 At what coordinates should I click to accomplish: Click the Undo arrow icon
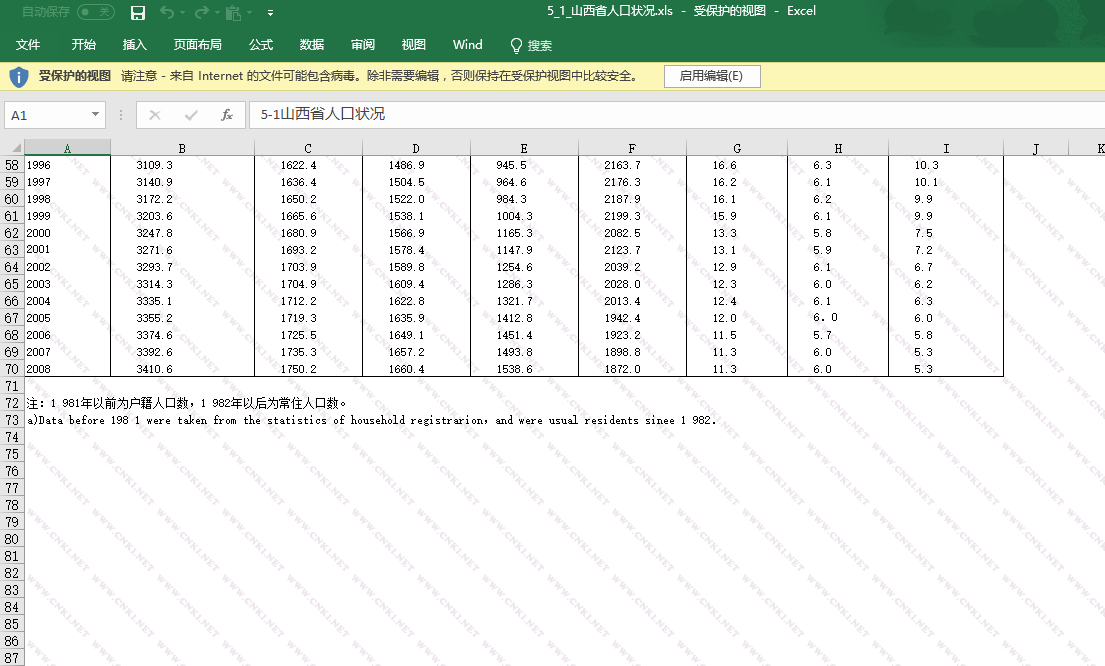coord(166,12)
